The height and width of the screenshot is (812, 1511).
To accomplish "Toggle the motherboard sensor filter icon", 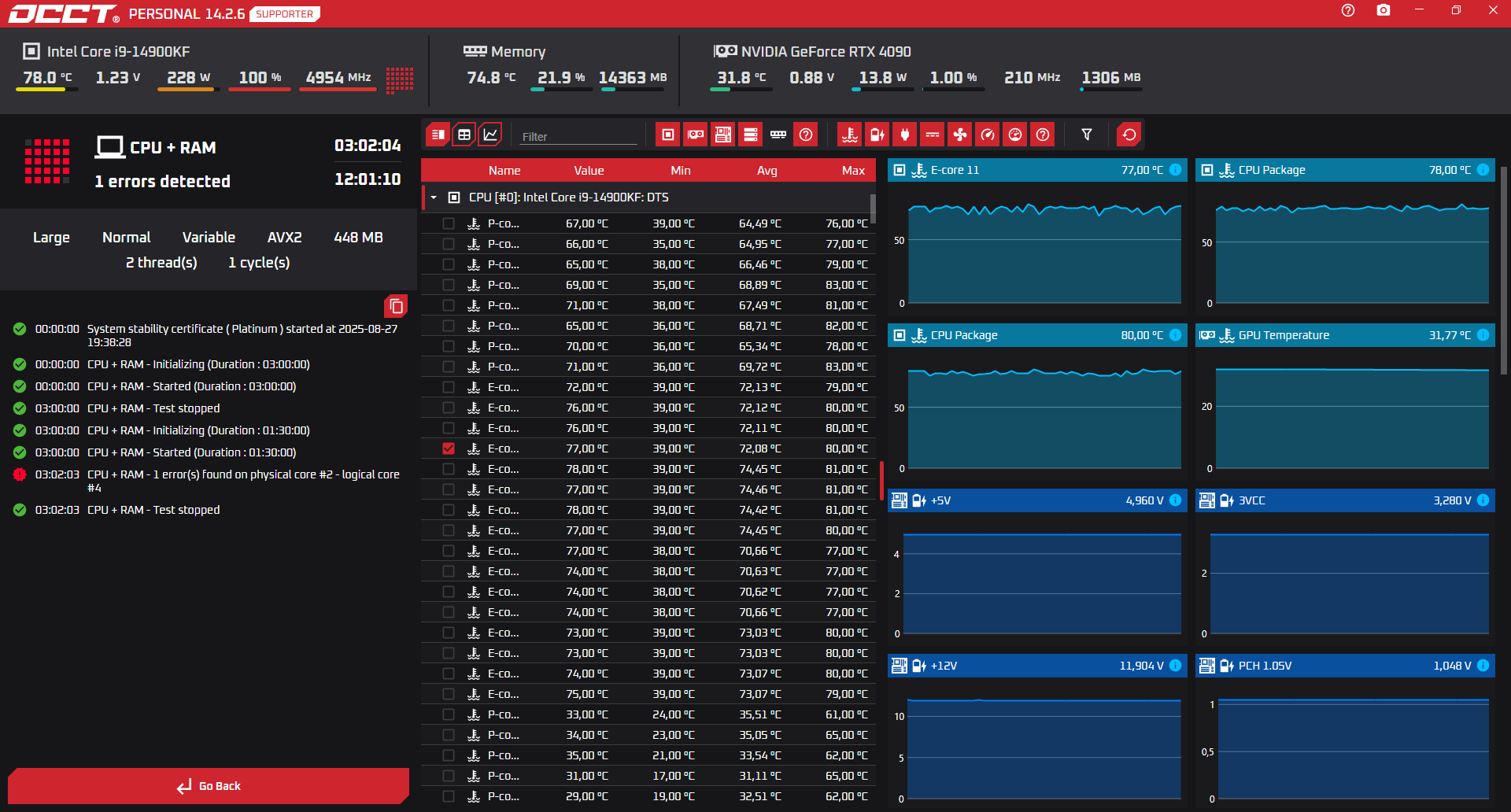I will coord(723,135).
